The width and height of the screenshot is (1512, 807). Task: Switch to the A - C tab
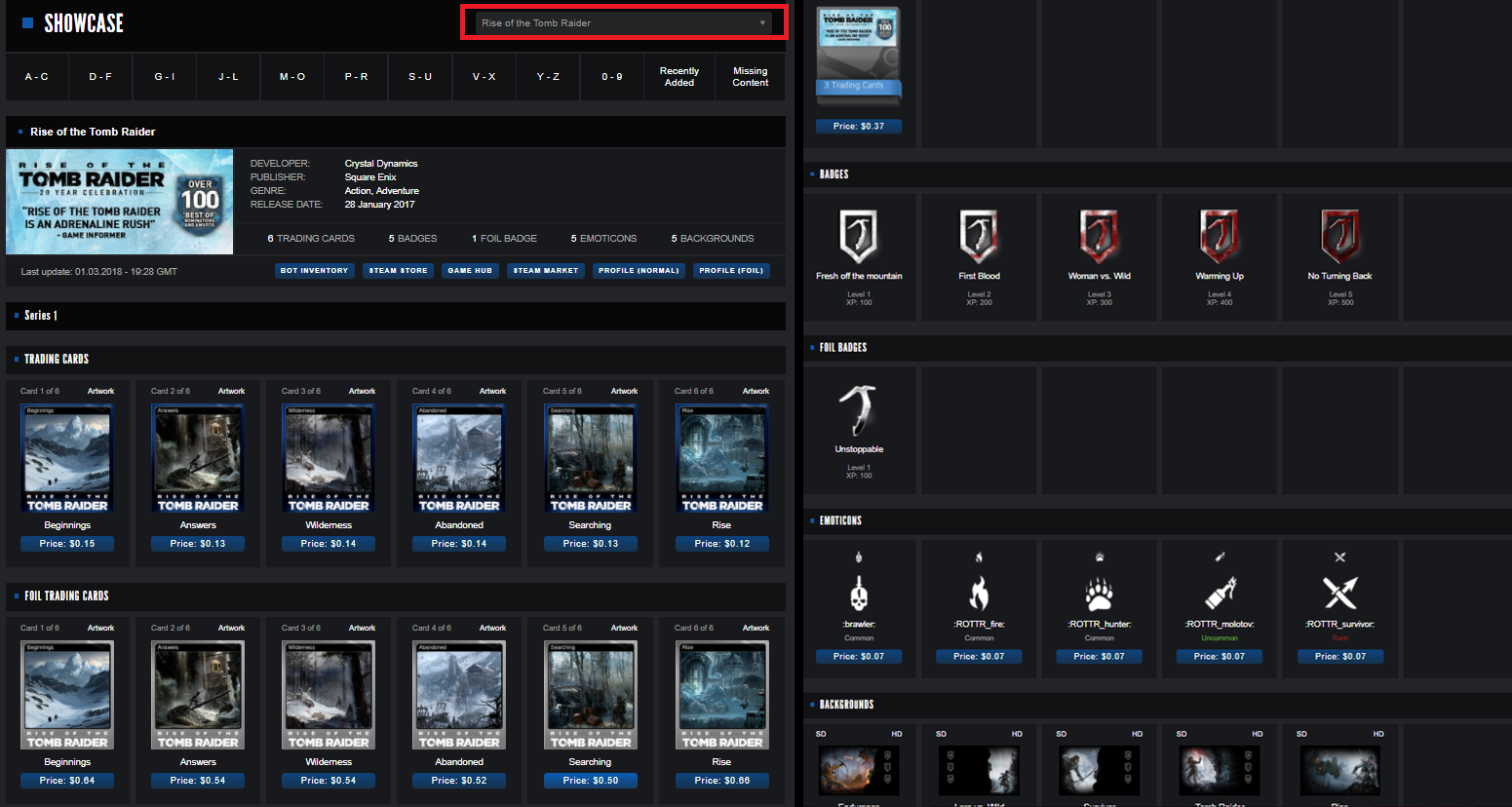click(x=37, y=77)
